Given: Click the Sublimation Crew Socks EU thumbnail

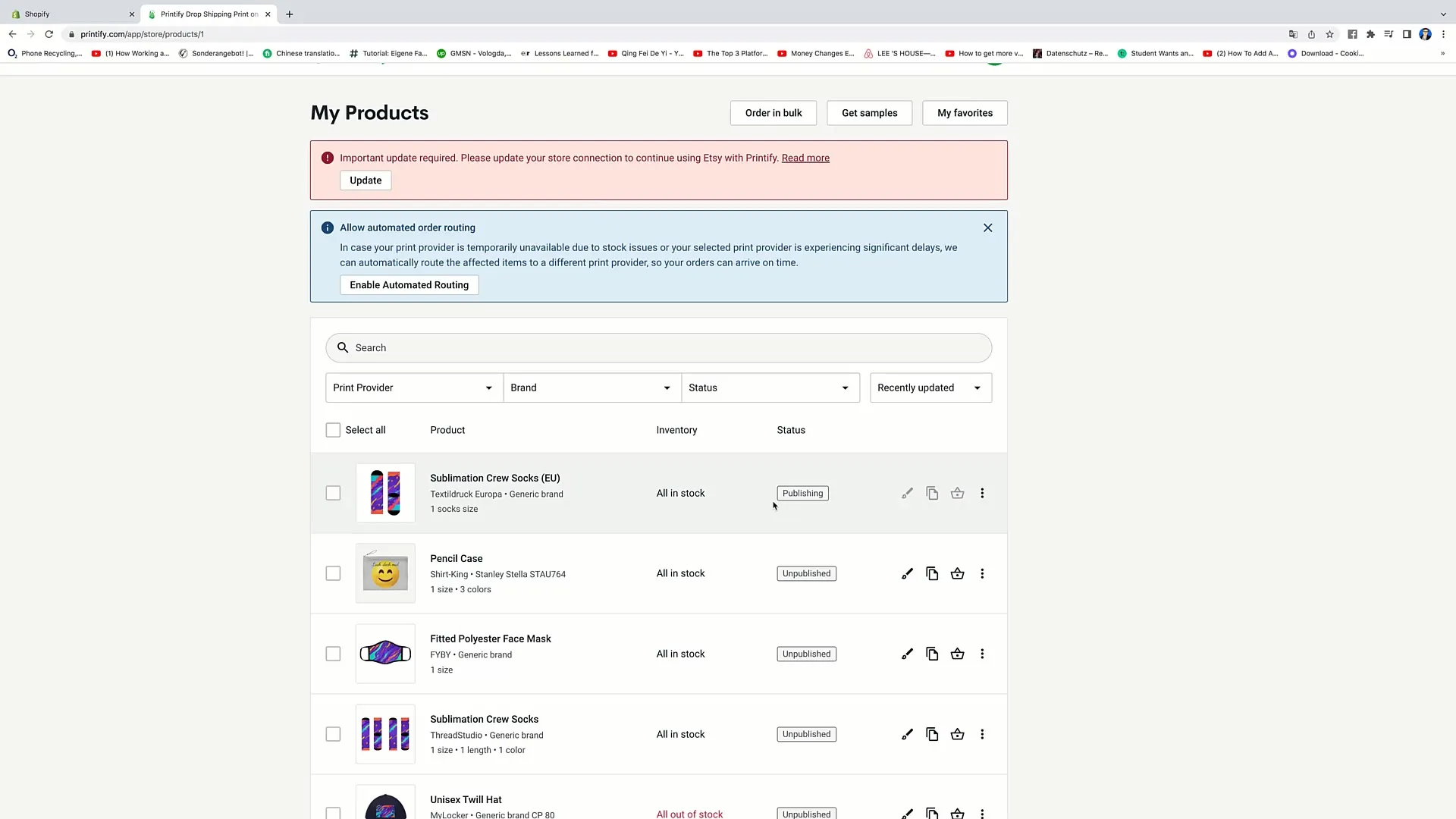Looking at the screenshot, I should 385,493.
